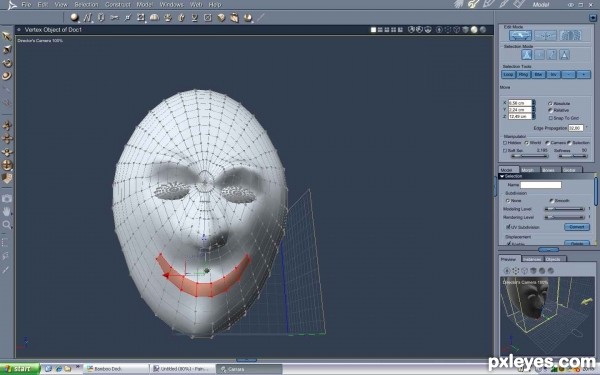600x375 pixels.
Task: Select the edge Selection Mode icon
Action: click(x=552, y=55)
